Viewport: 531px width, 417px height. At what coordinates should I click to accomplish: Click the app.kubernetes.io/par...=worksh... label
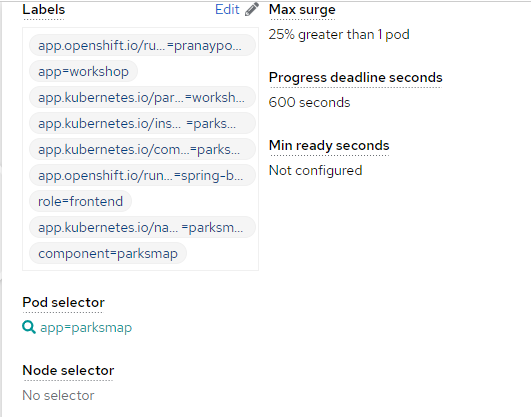[x=142, y=98]
